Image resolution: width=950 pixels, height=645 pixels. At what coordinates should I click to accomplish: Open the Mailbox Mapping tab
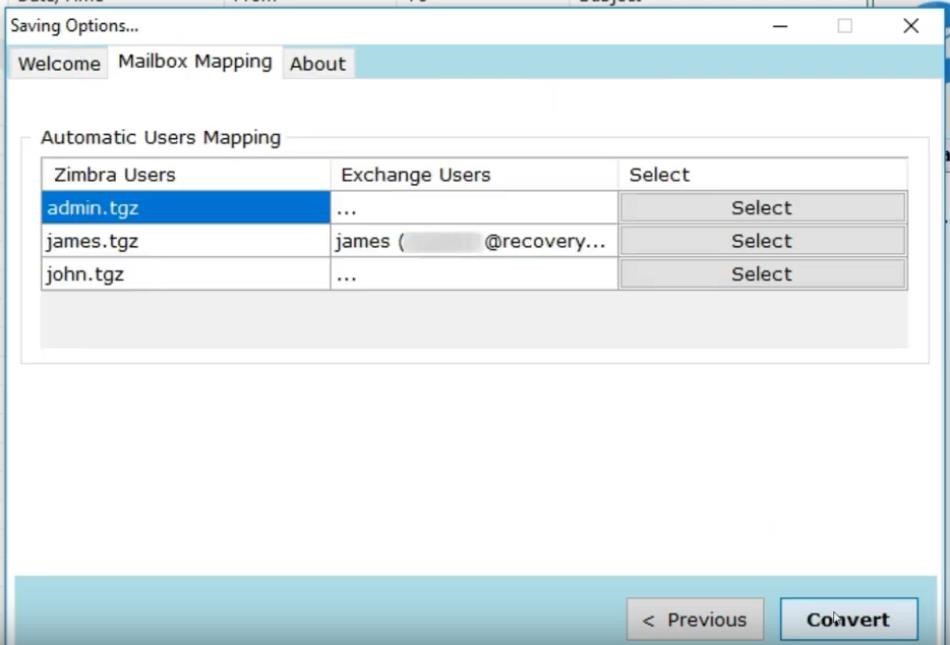(x=195, y=62)
